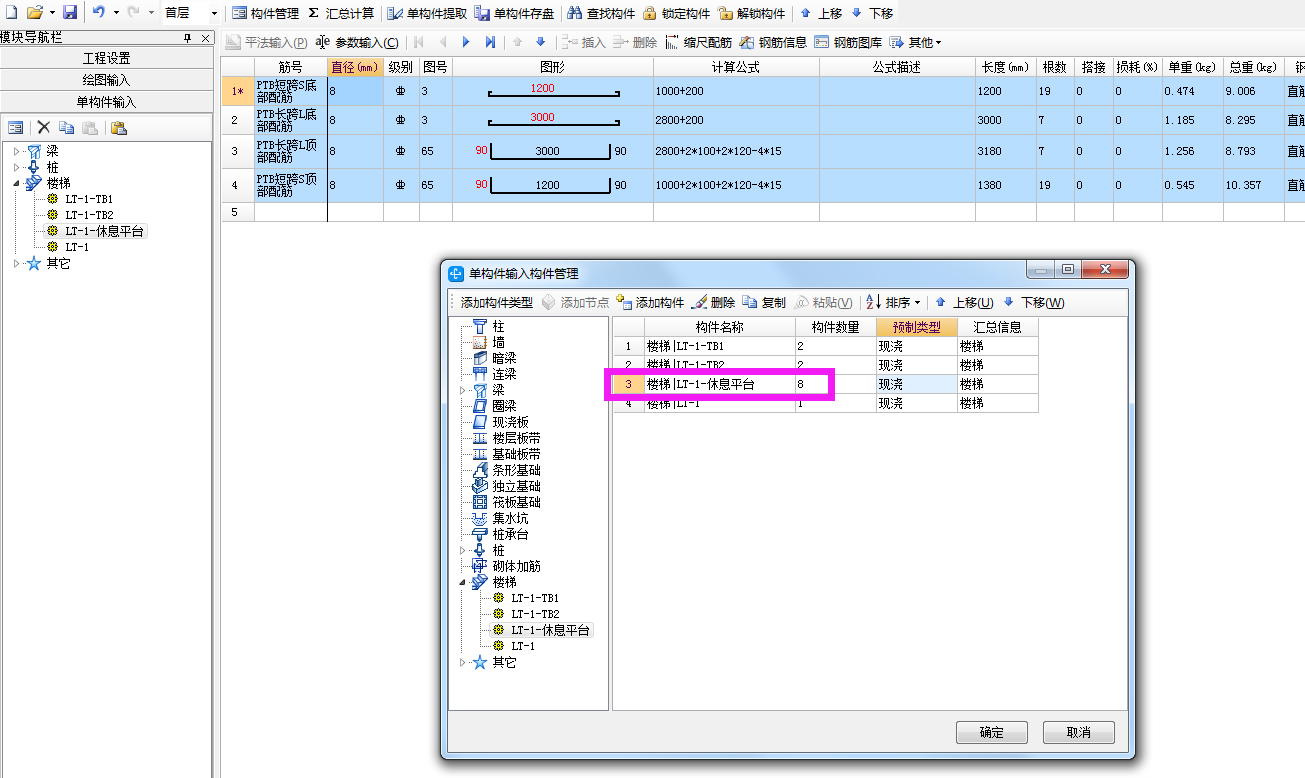Click component manager icon in navigation panel
Image resolution: width=1305 pixels, height=778 pixels.
[16, 127]
